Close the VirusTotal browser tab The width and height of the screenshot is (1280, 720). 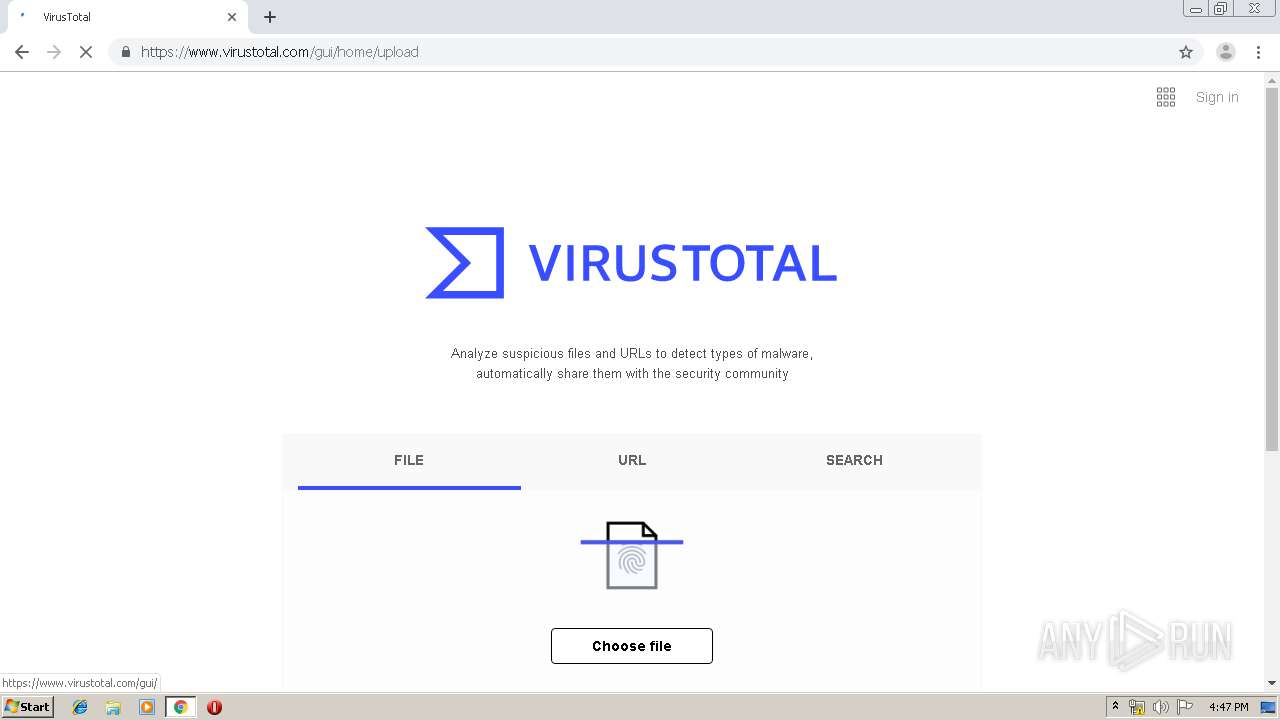tap(232, 17)
